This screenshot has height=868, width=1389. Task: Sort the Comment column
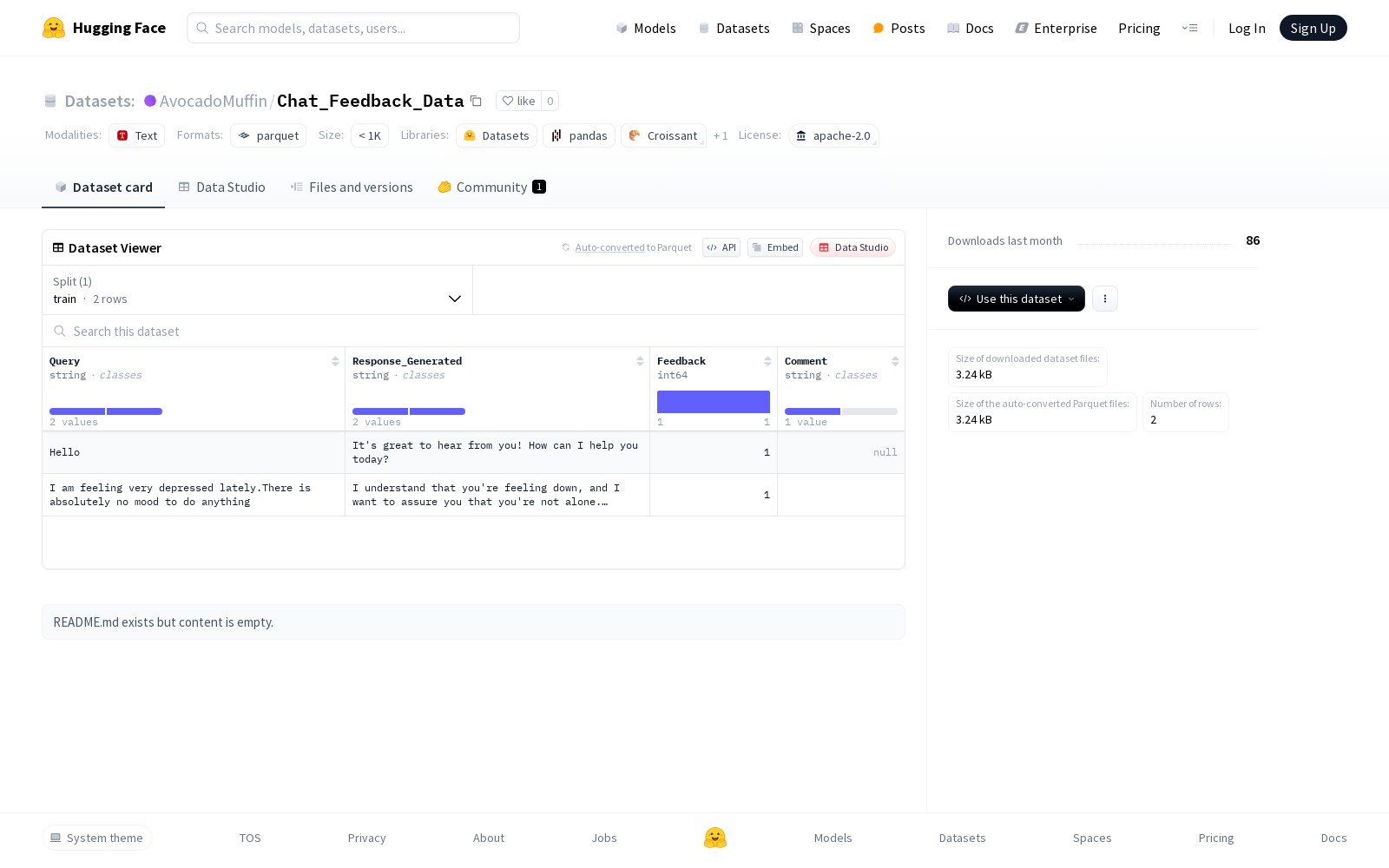(x=895, y=361)
